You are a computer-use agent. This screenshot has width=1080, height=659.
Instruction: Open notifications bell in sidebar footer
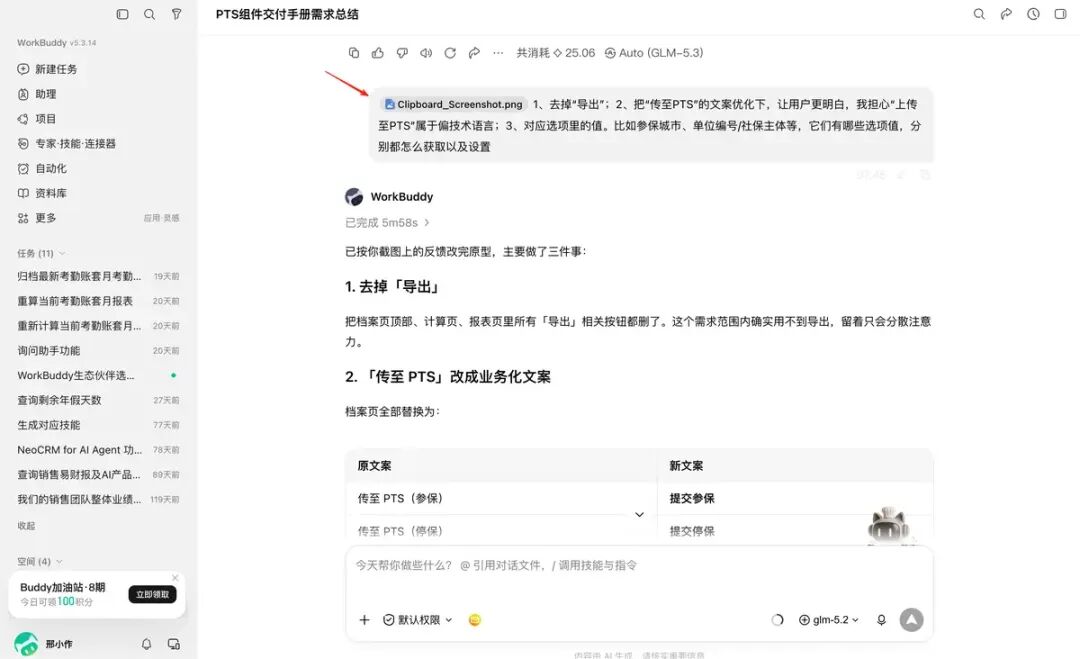pyautogui.click(x=146, y=644)
